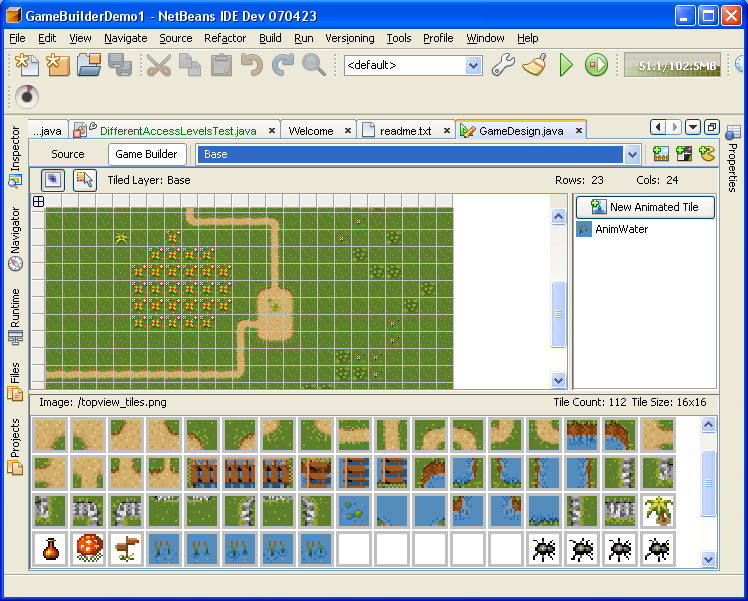Click New Animated Tile button
748x601 pixels.
pos(645,207)
